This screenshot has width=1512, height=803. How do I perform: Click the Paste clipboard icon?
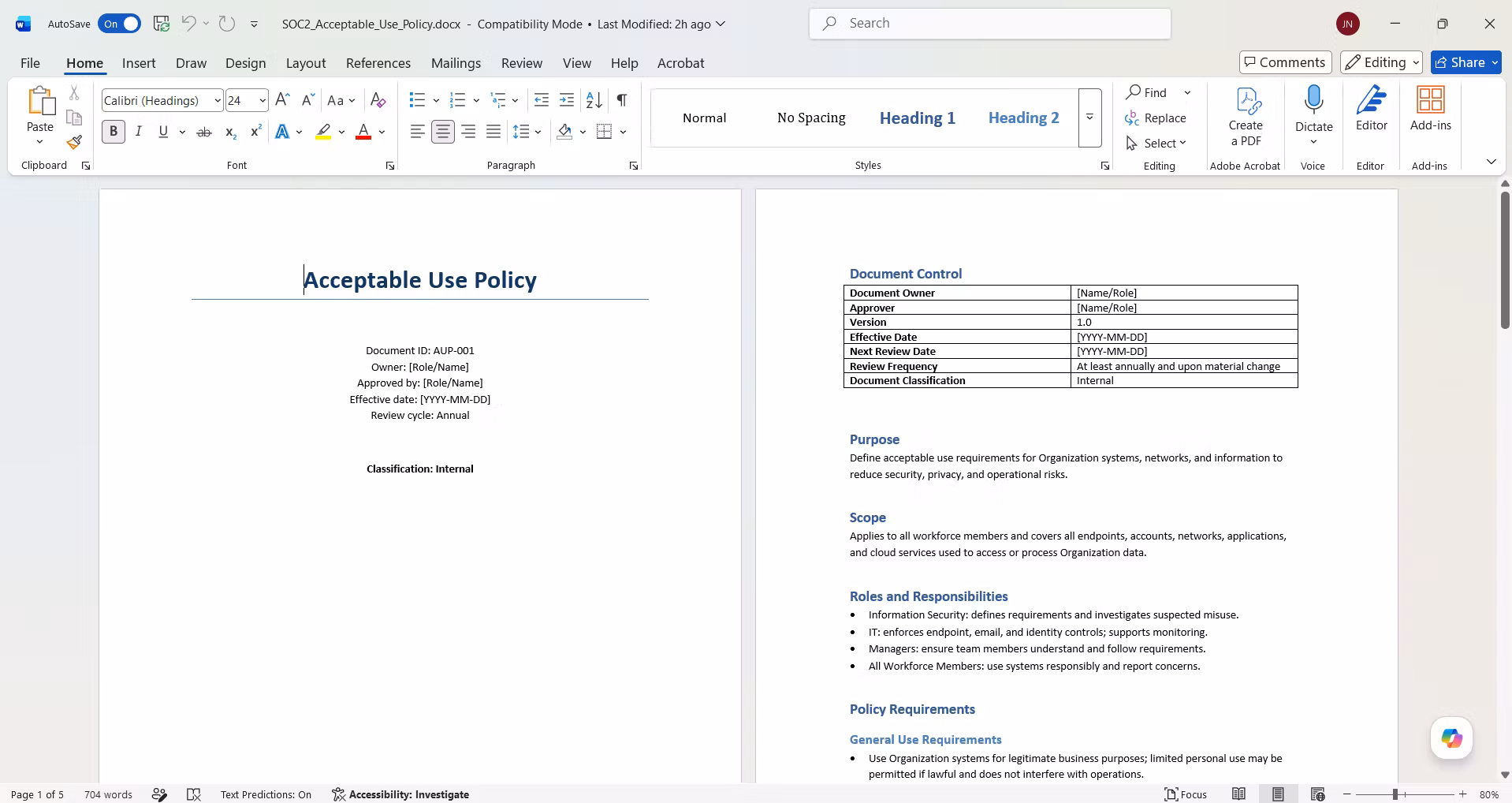[x=40, y=101]
